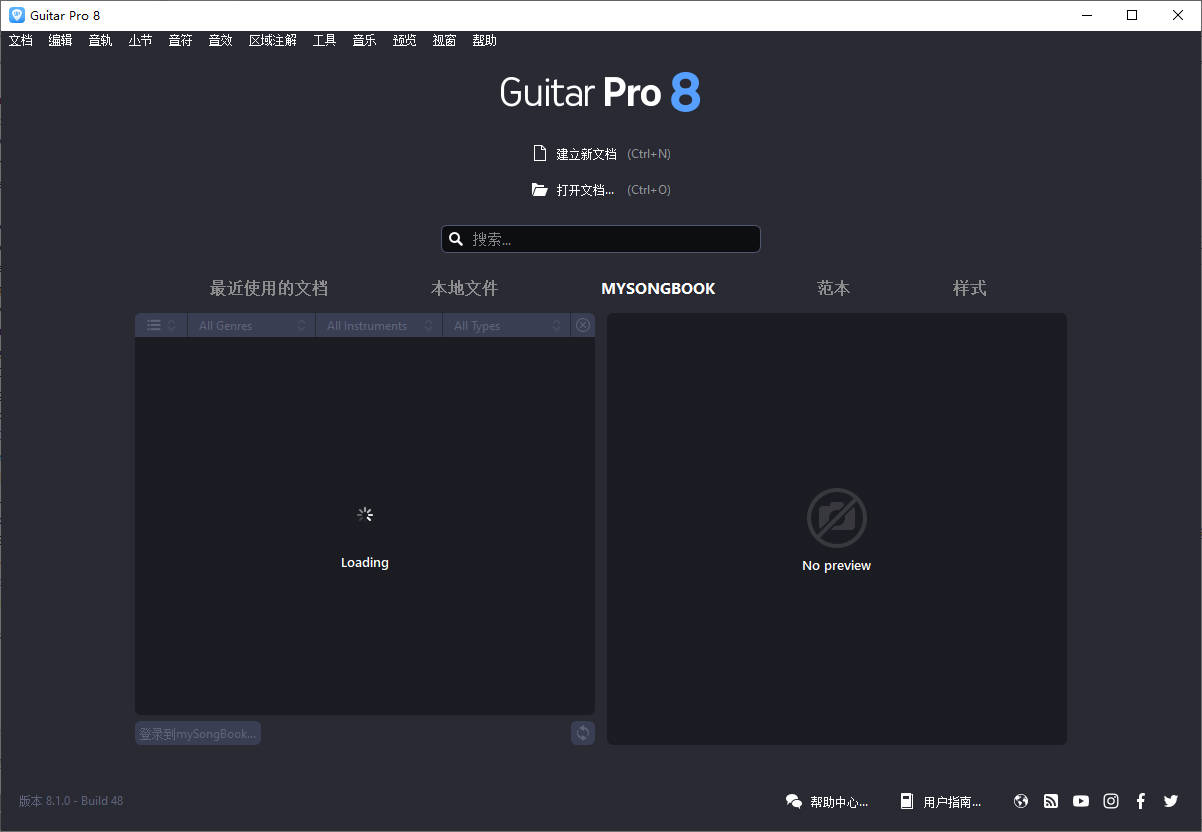Image resolution: width=1202 pixels, height=832 pixels.
Task: Open the 用户指南 user guide link
Action: [953, 801]
